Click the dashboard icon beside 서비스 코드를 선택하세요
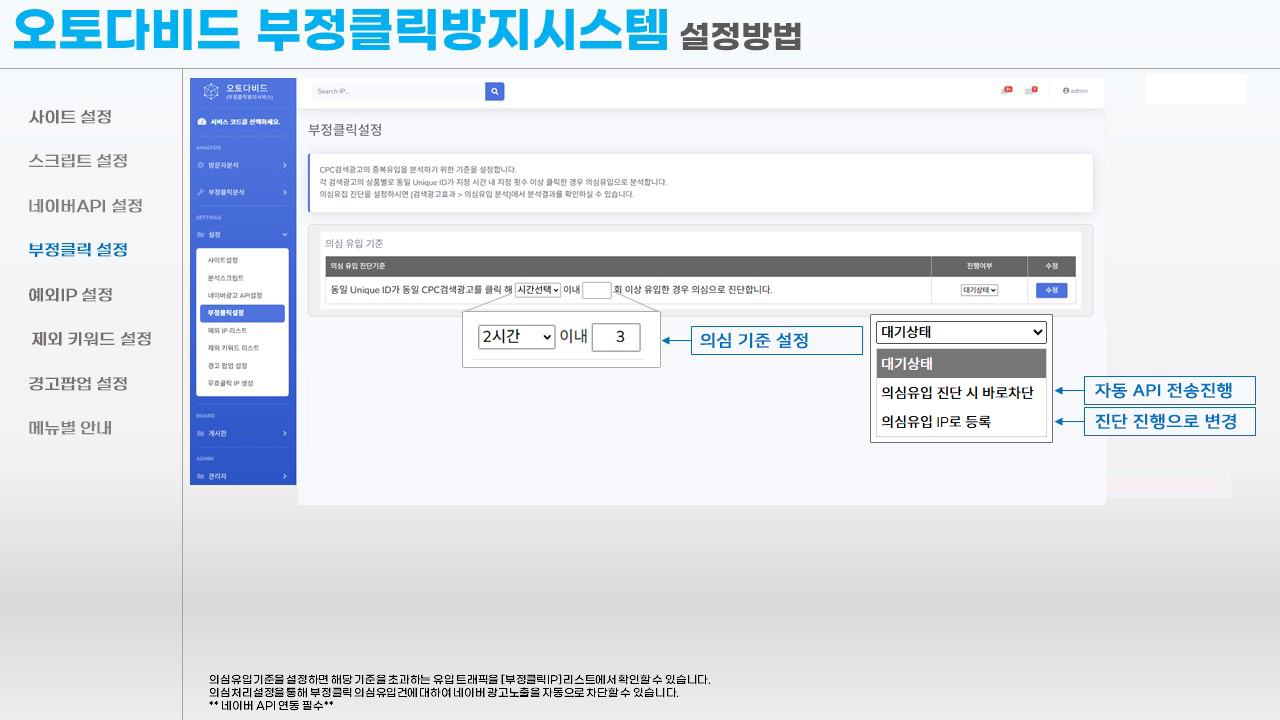This screenshot has height=720, width=1280. [202, 122]
